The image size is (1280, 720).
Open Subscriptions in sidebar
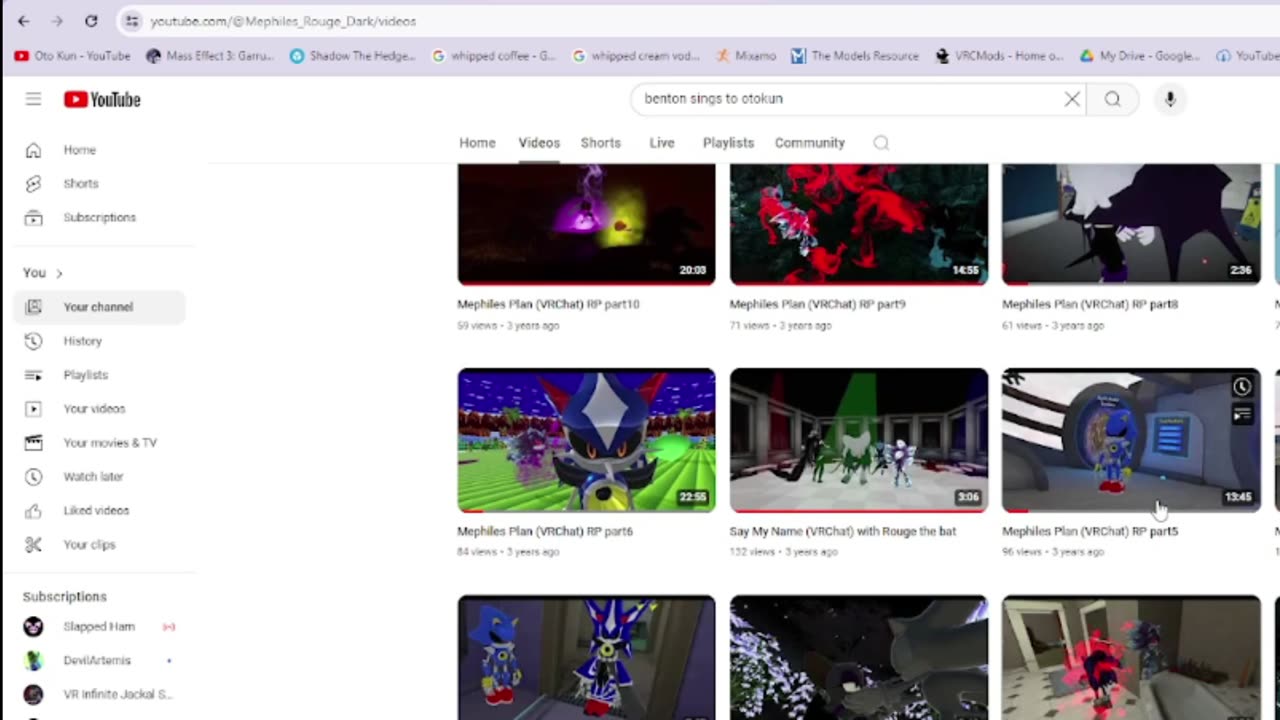click(99, 218)
